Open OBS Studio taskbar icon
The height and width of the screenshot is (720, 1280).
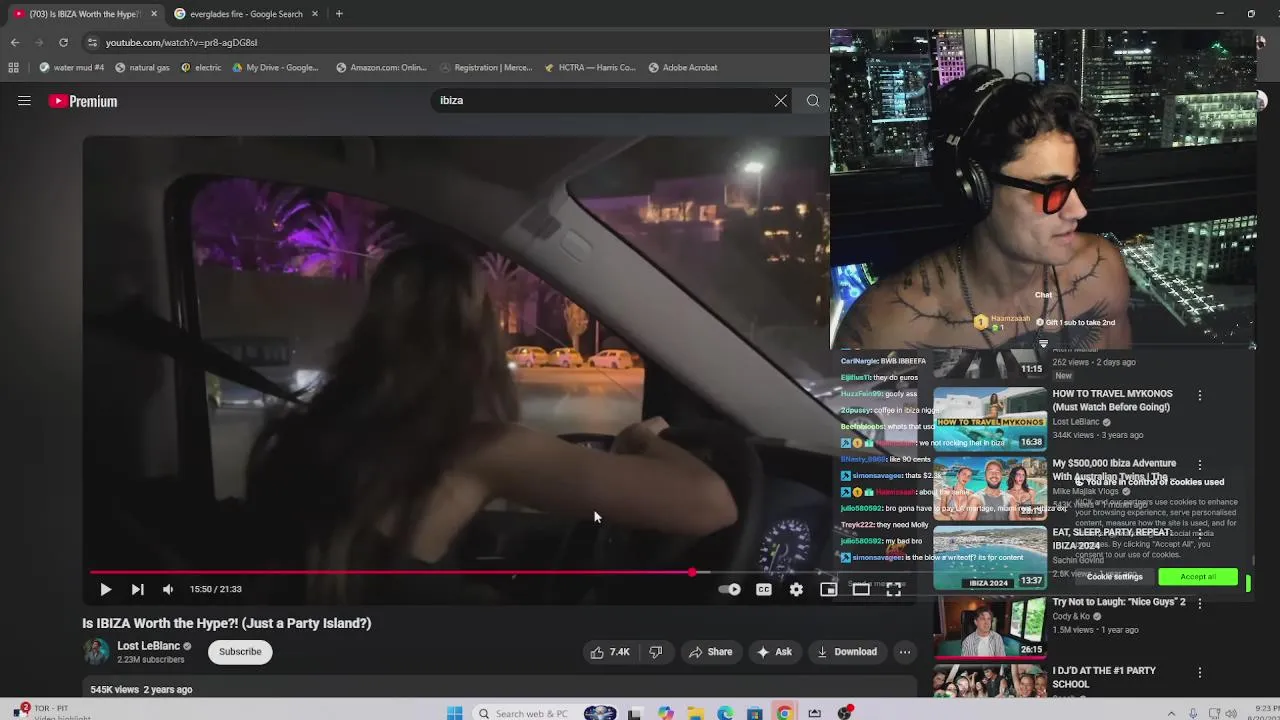(845, 713)
